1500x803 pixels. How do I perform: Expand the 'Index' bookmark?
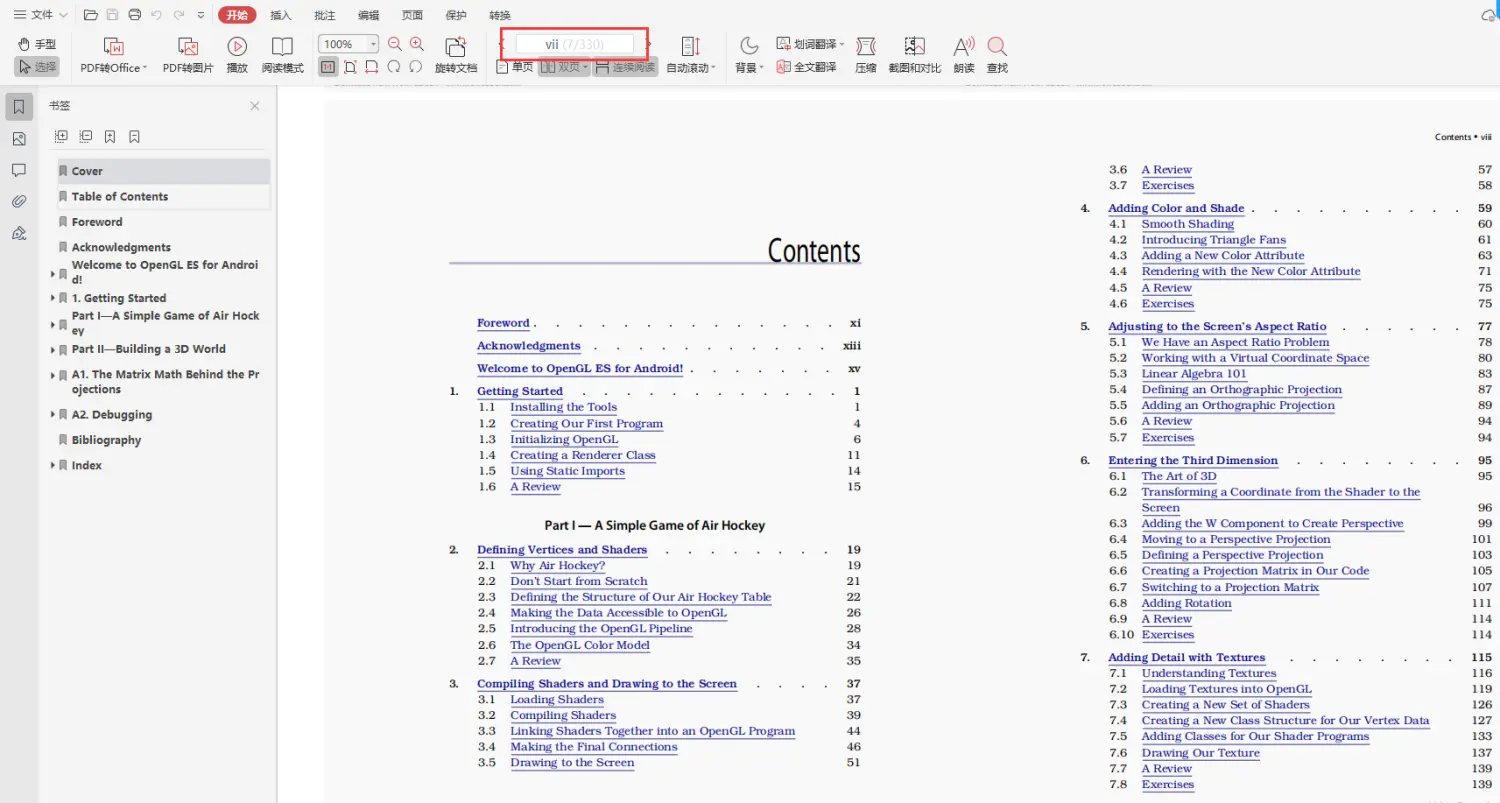[x=53, y=465]
